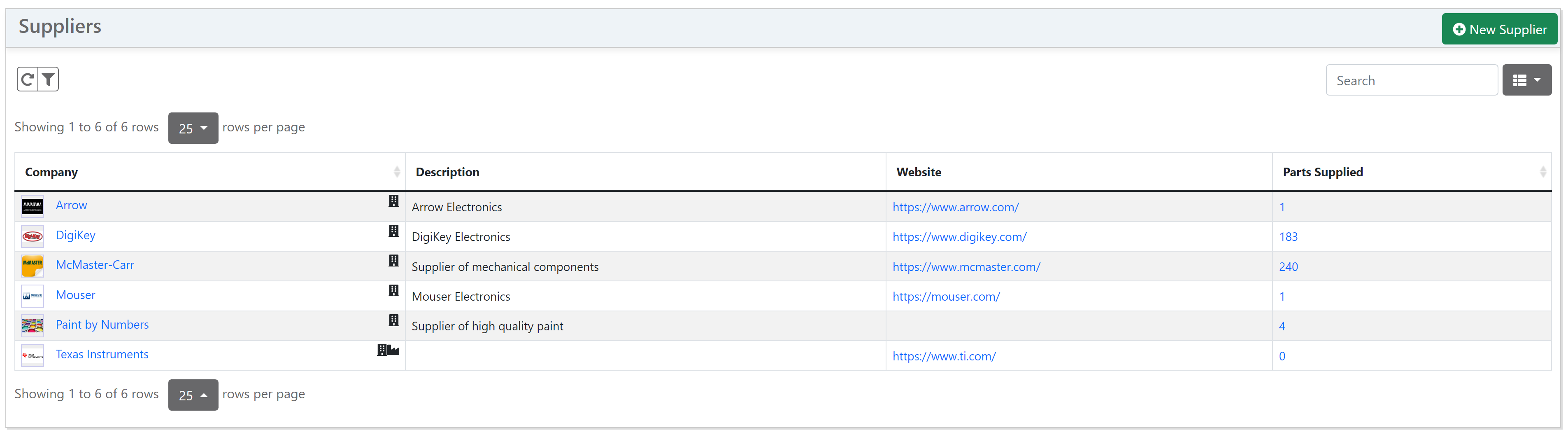Sort table by Parts Supplied column
1568x437 pixels.
tap(1322, 173)
